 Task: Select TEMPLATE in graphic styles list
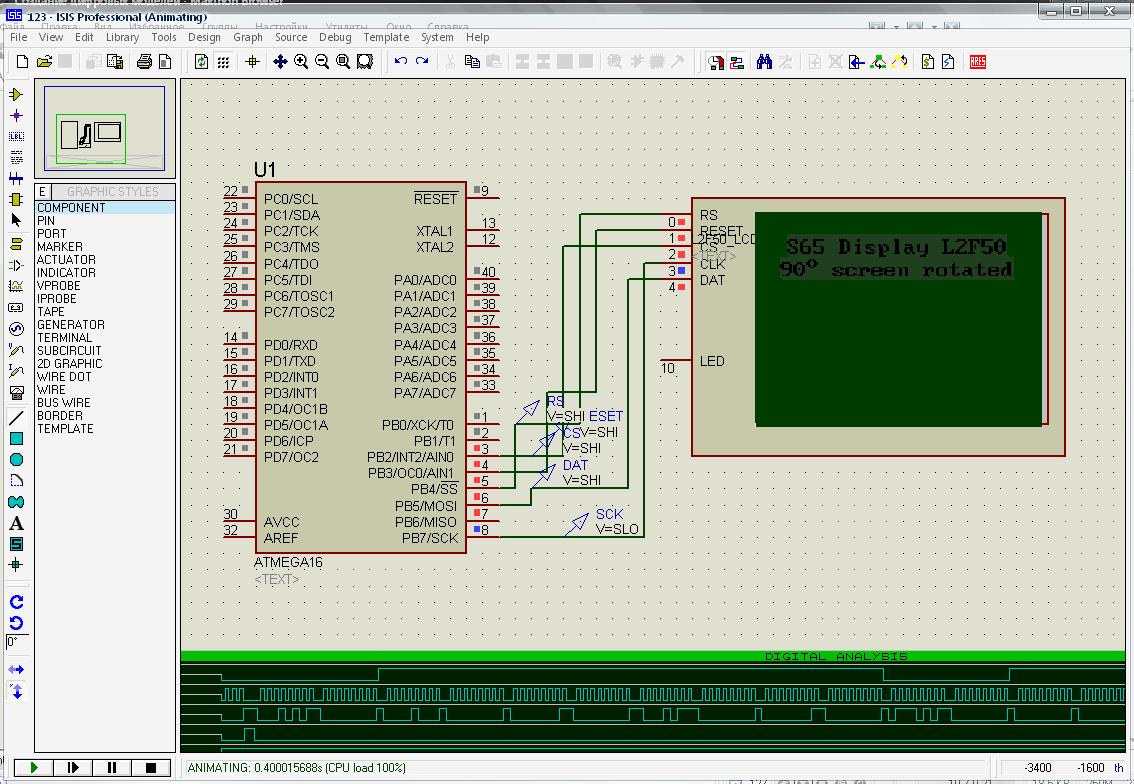click(105, 429)
